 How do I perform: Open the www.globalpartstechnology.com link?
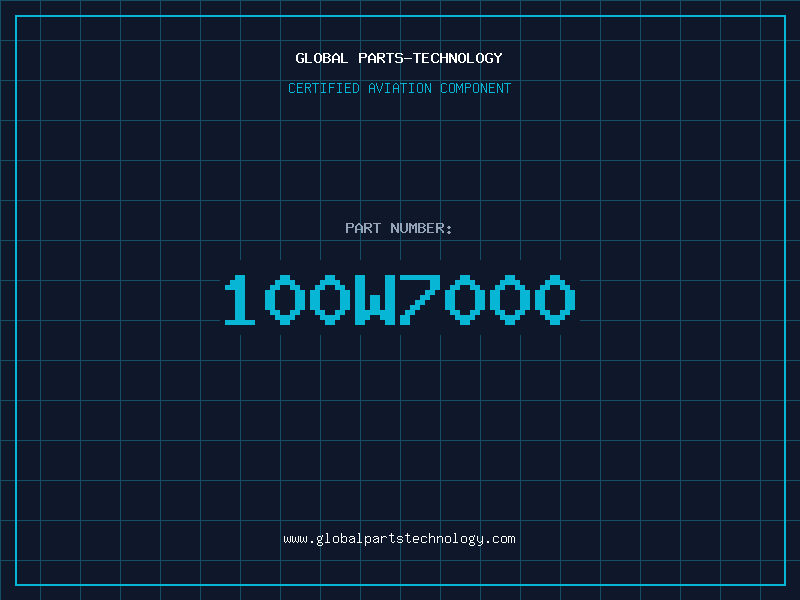[399, 539]
